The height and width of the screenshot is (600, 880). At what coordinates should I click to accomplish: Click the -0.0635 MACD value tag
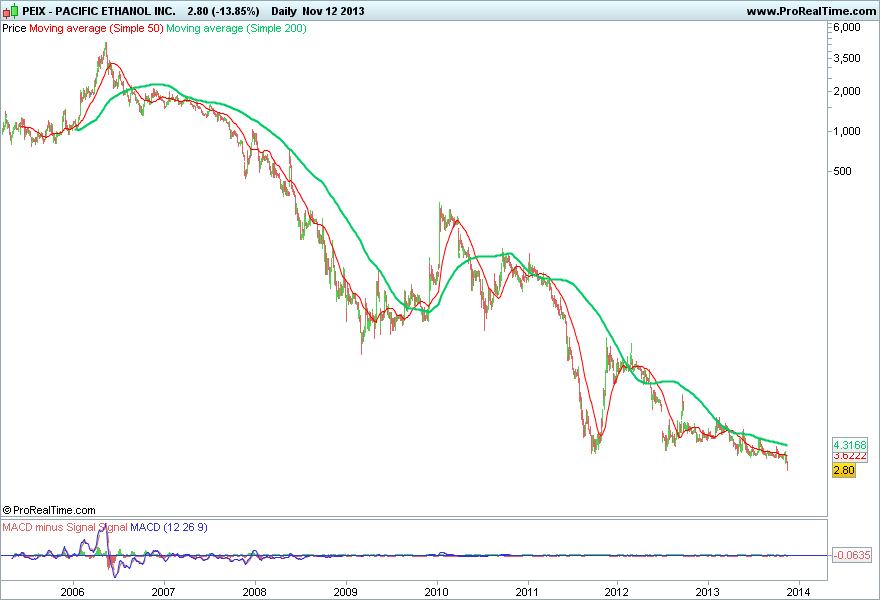point(851,555)
